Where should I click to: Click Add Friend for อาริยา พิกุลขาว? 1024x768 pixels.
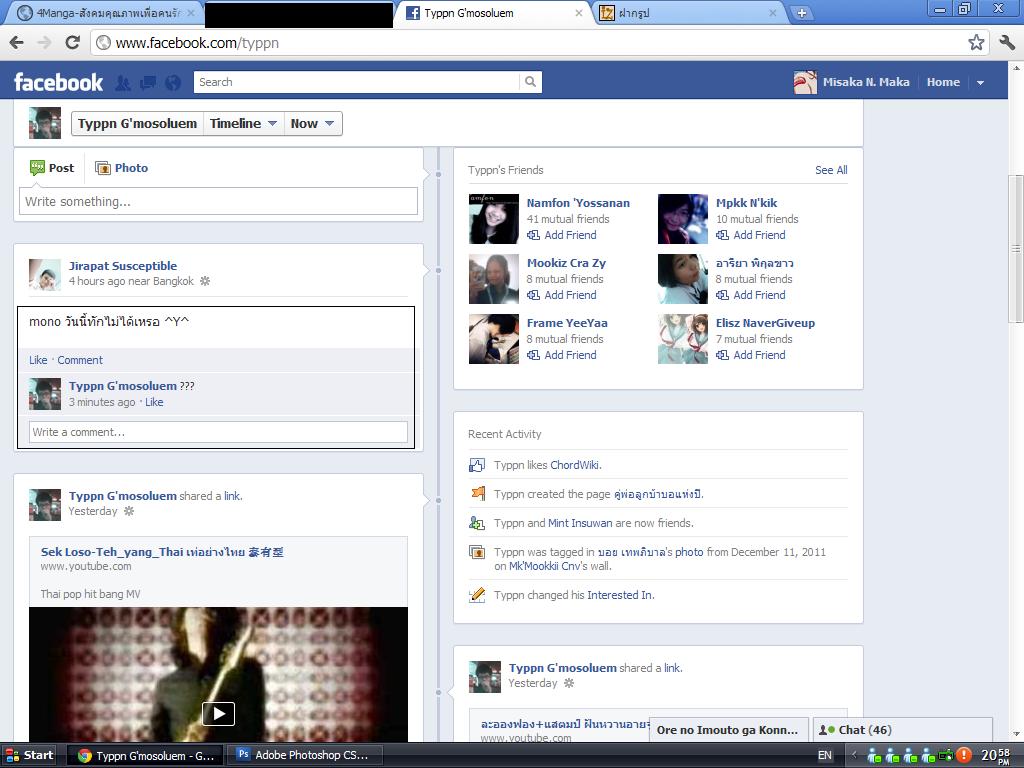click(x=751, y=295)
